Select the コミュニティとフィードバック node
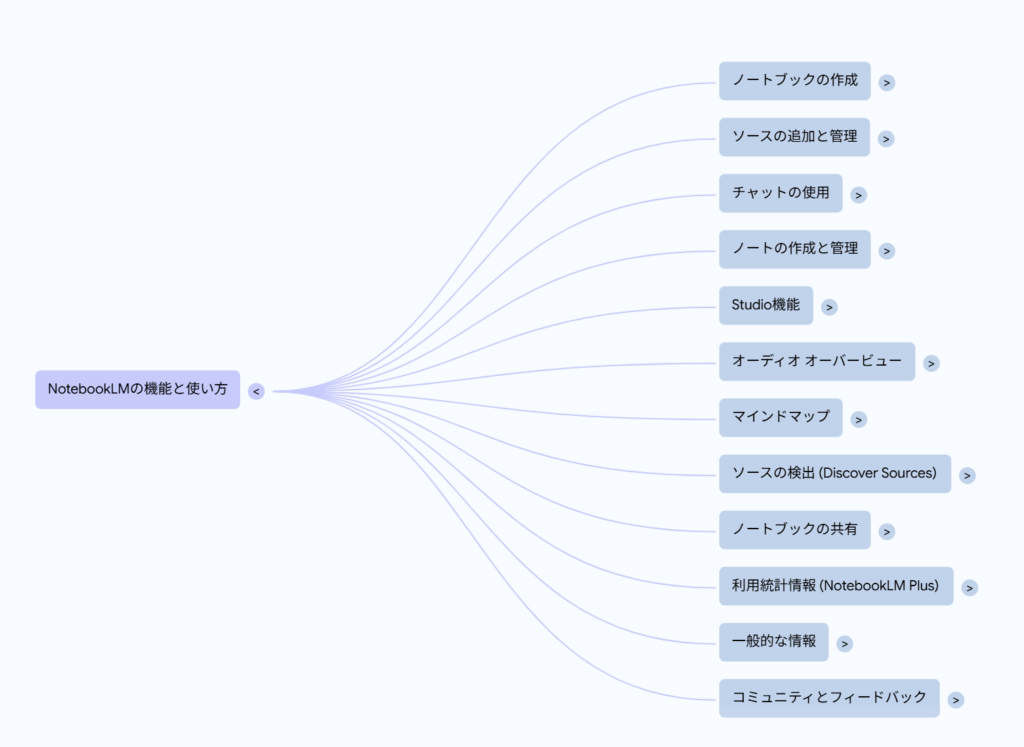This screenshot has height=747, width=1024. [x=829, y=699]
